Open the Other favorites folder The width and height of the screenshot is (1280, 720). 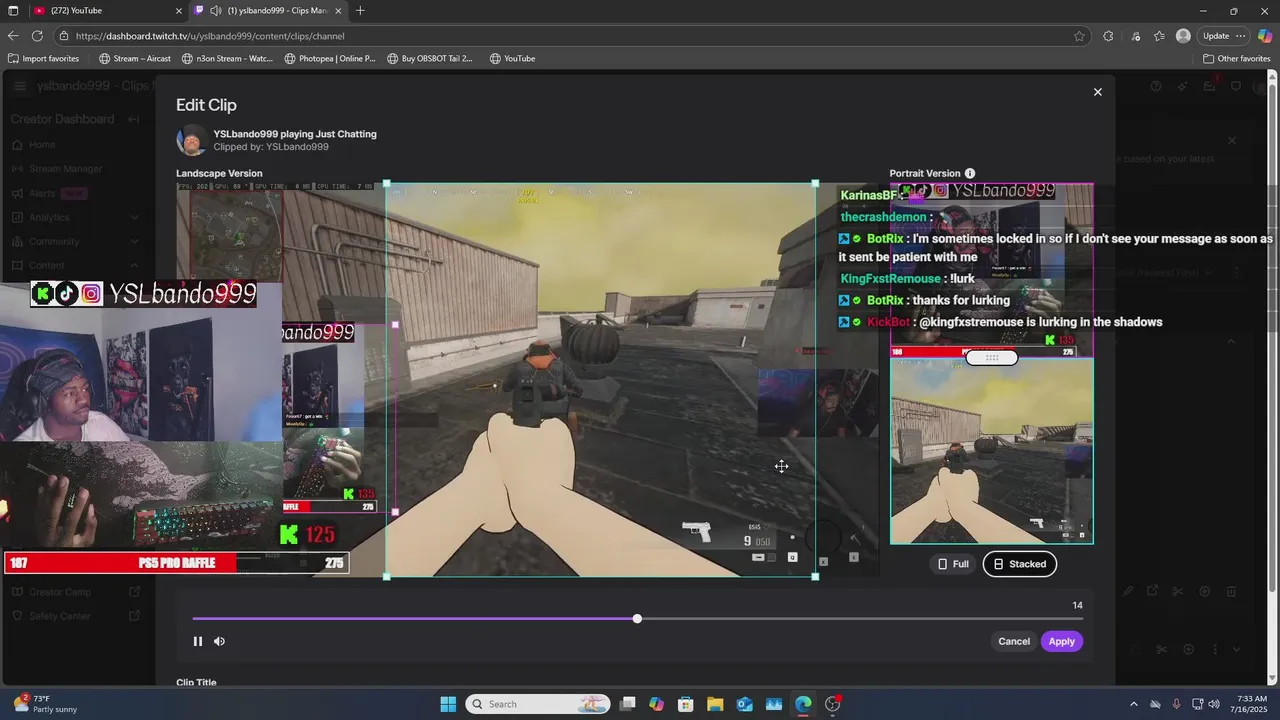click(x=1237, y=59)
